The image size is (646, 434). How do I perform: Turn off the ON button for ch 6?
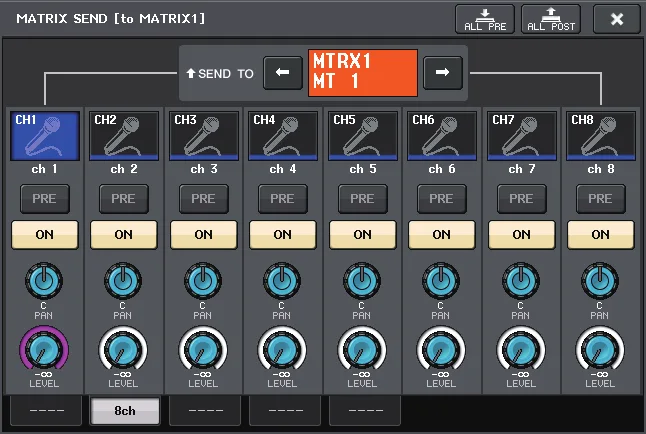point(442,235)
